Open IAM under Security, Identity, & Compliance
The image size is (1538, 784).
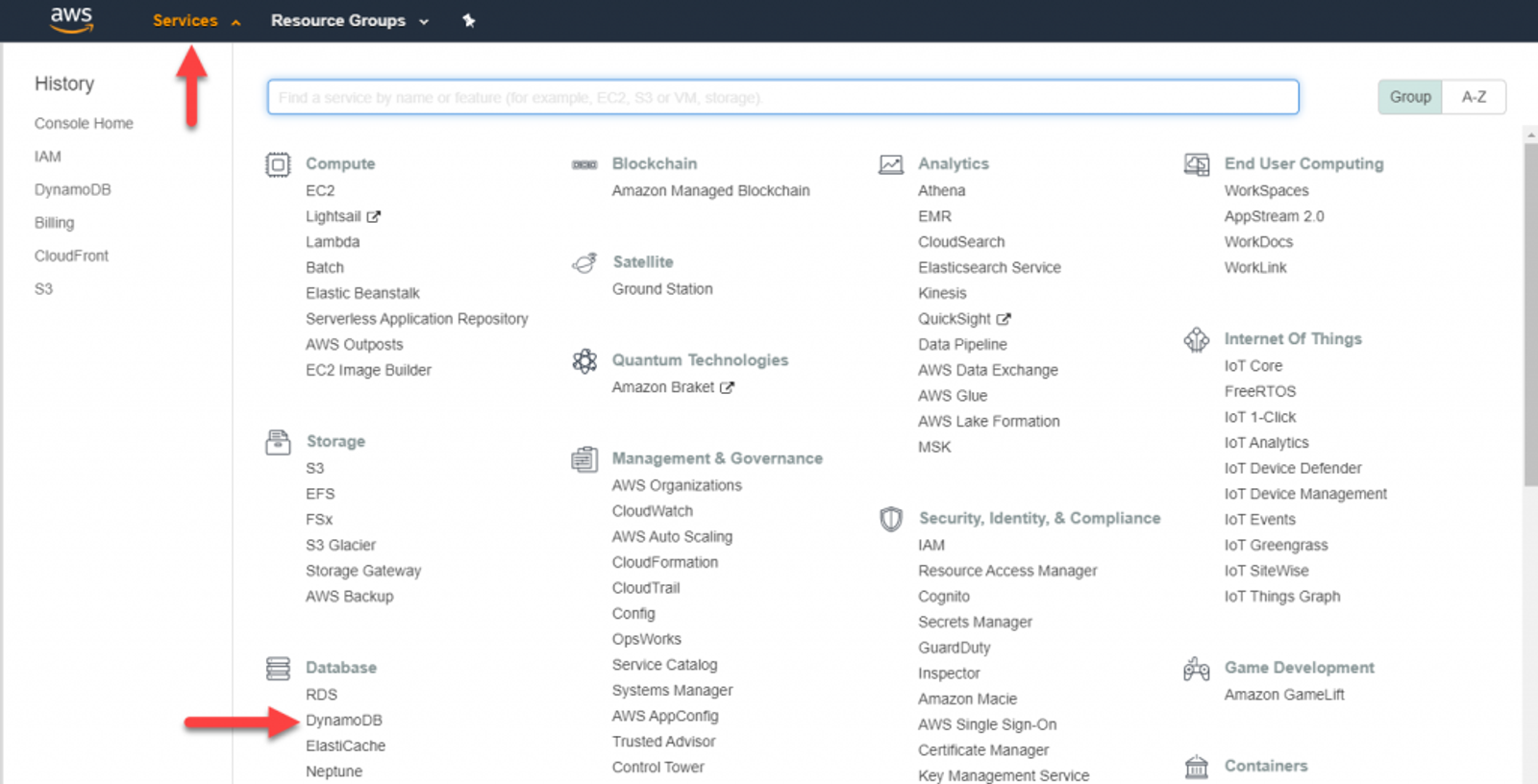pyautogui.click(x=931, y=546)
